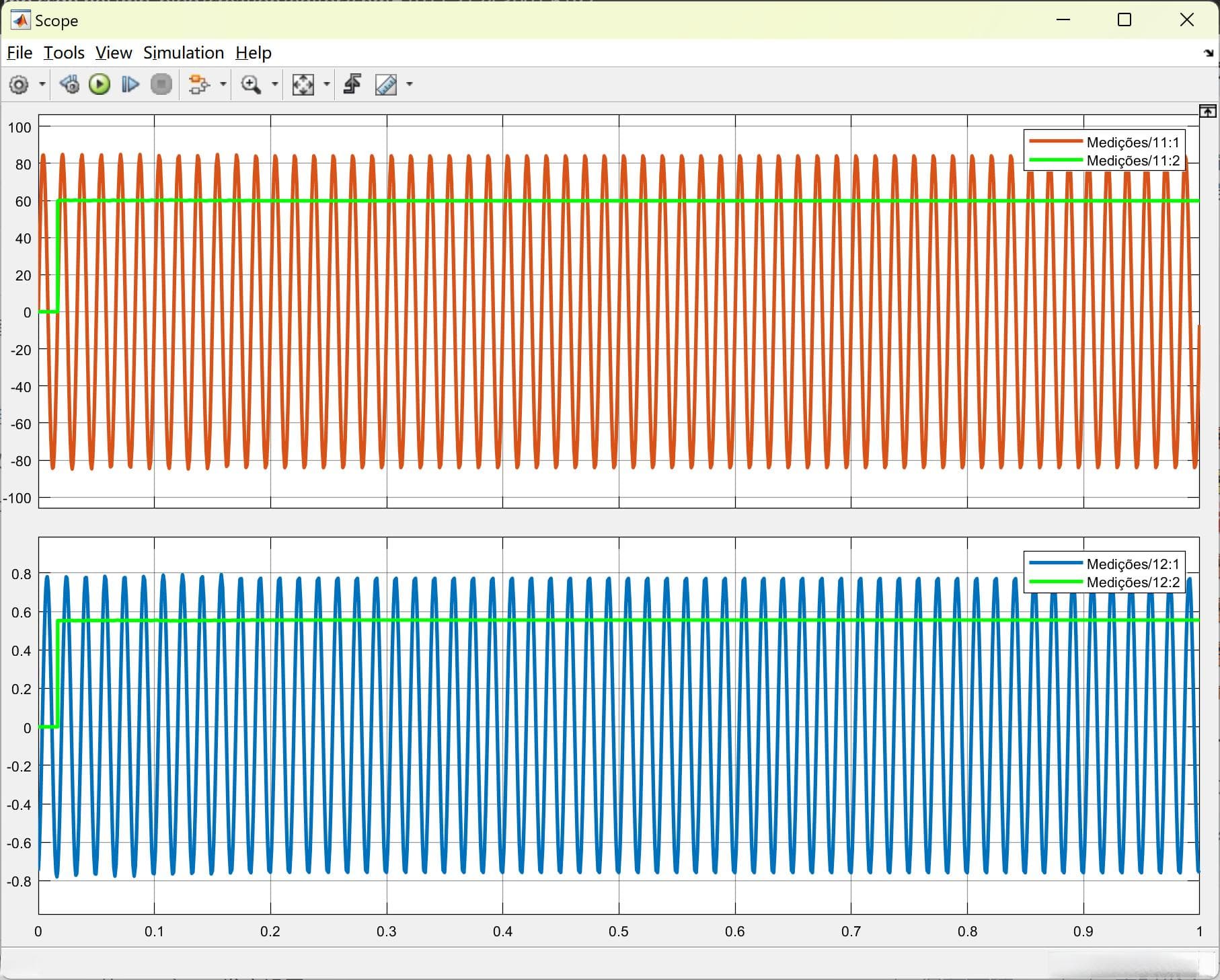Open the signal selector toolbar icon
Viewport: 1220px width, 980px height.
click(199, 85)
